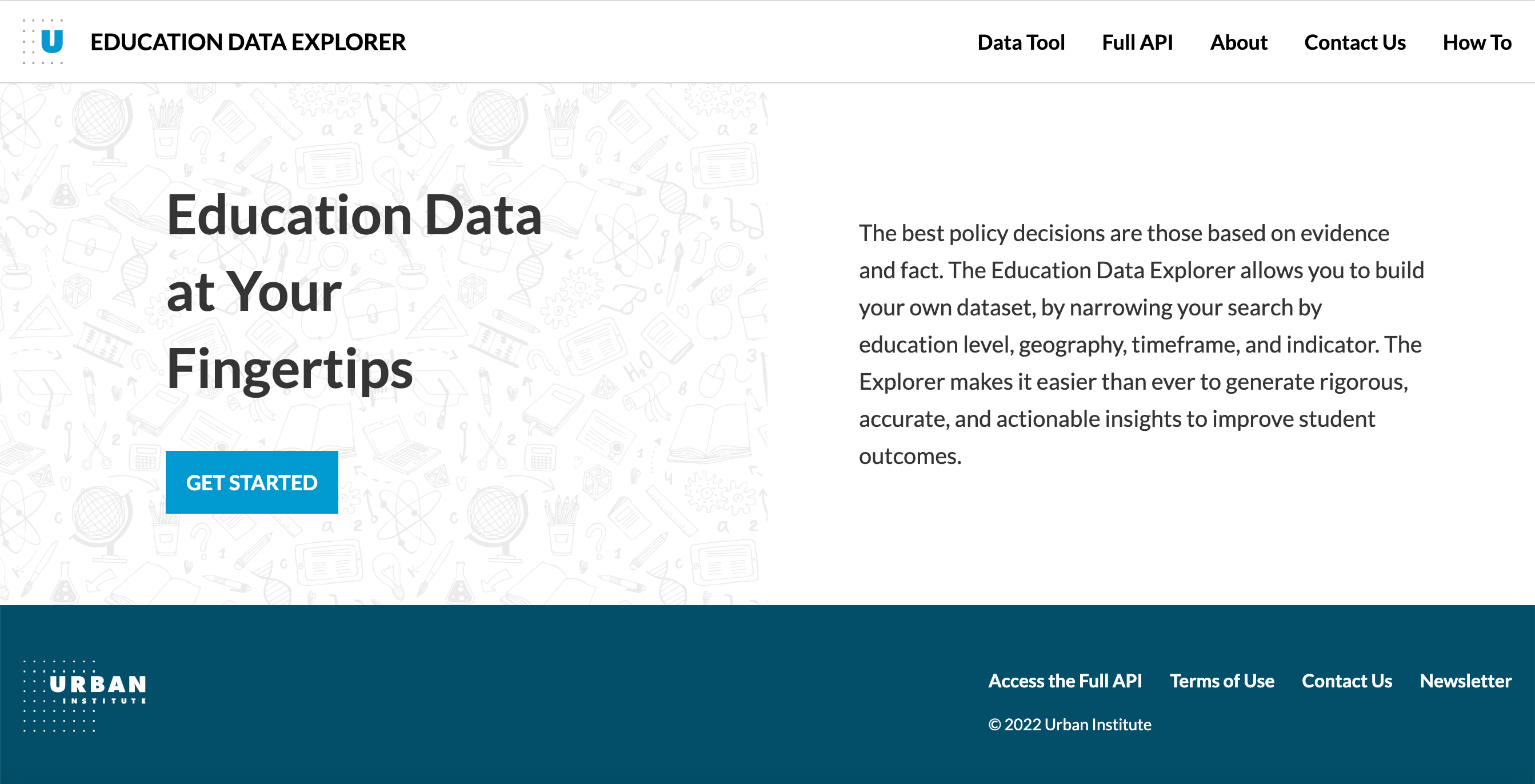Select Contact Us in the top navigation
Screen dimensions: 1535x784
[x=1354, y=42]
